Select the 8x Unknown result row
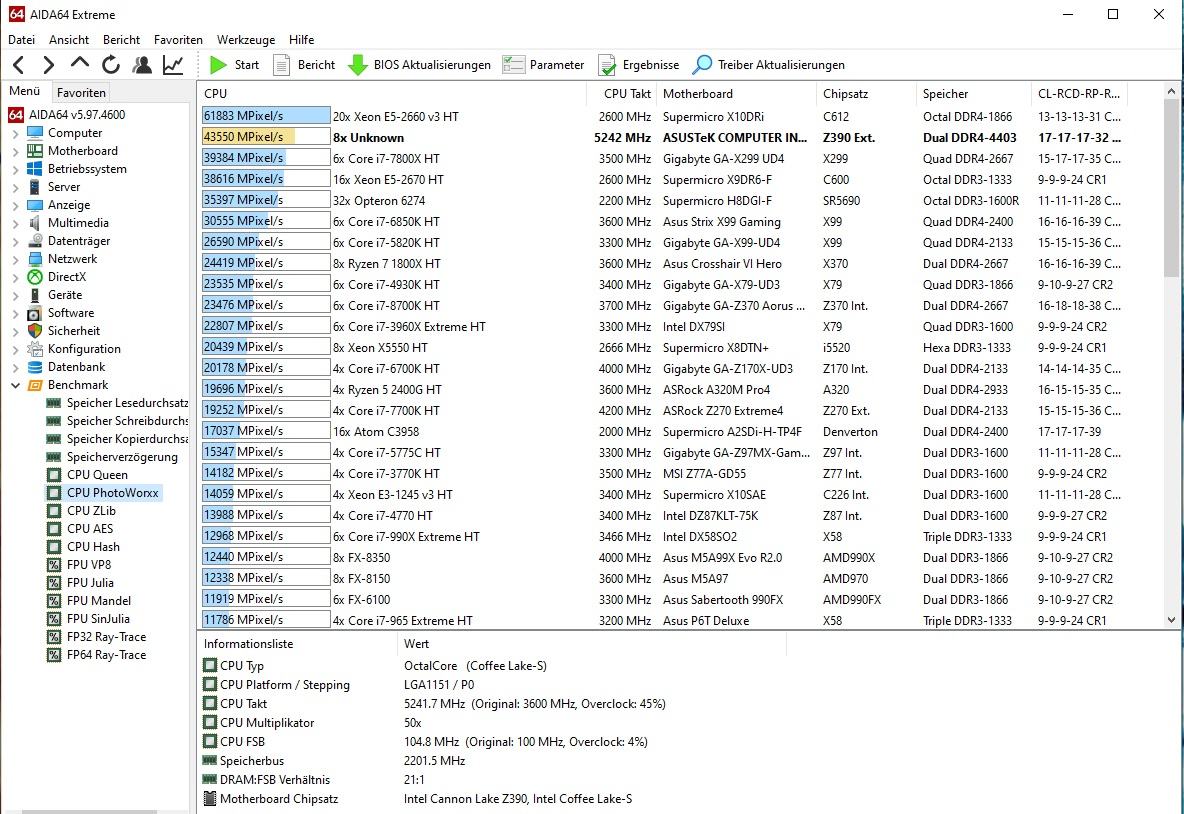 click(x=663, y=137)
